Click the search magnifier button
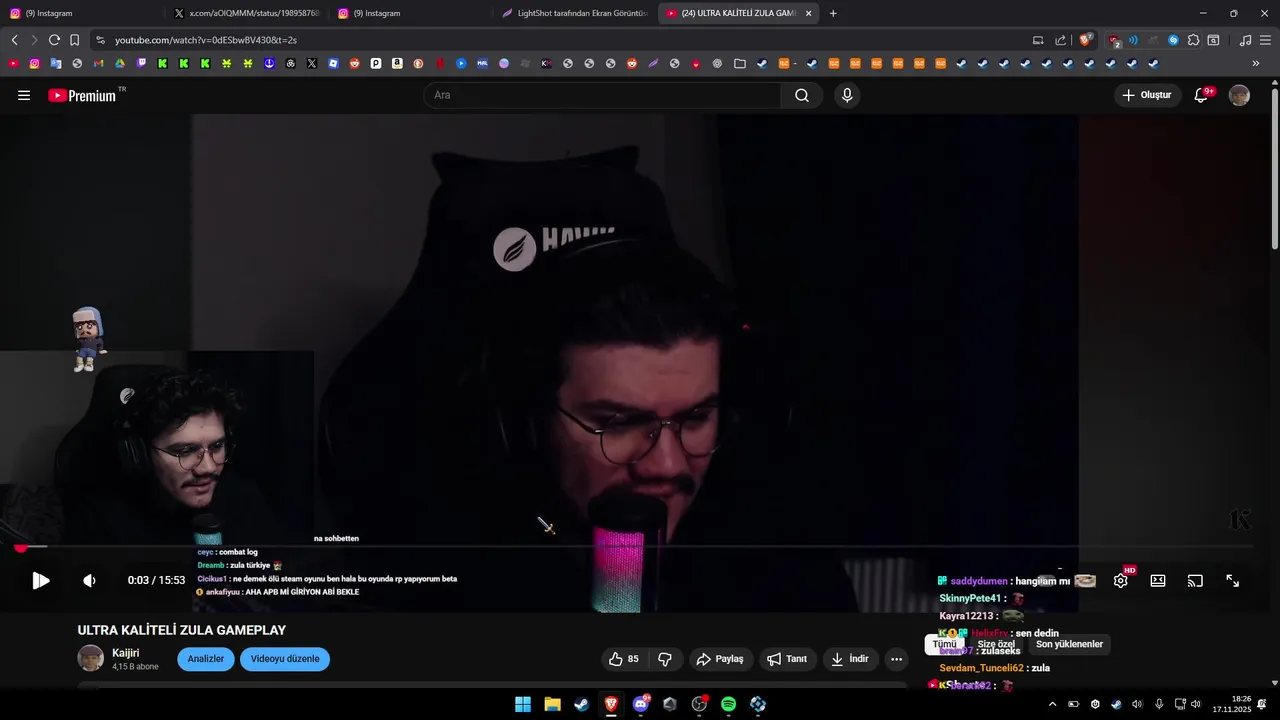 (x=802, y=95)
